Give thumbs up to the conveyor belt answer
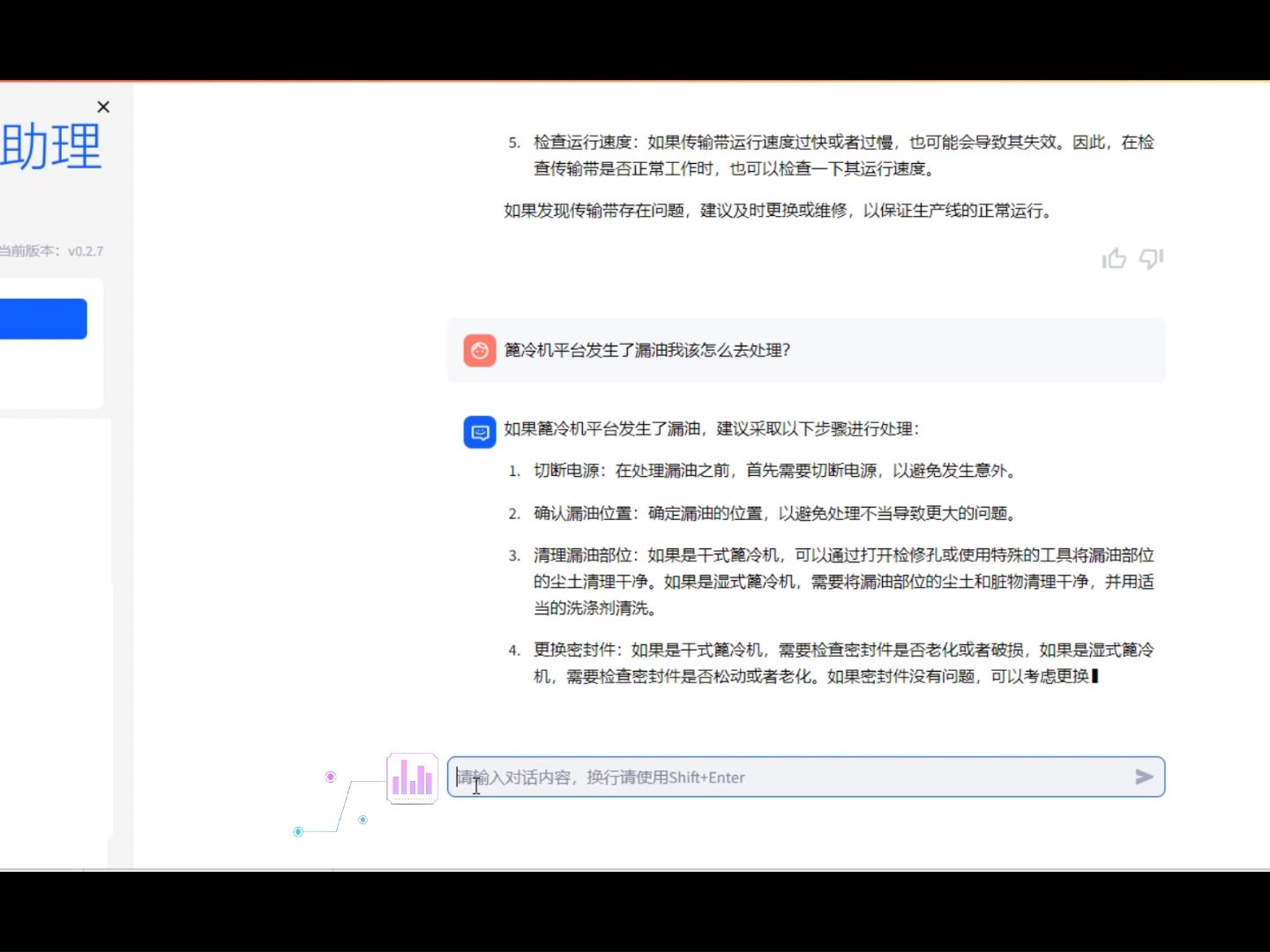Viewport: 1270px width, 952px height. pos(1114,258)
